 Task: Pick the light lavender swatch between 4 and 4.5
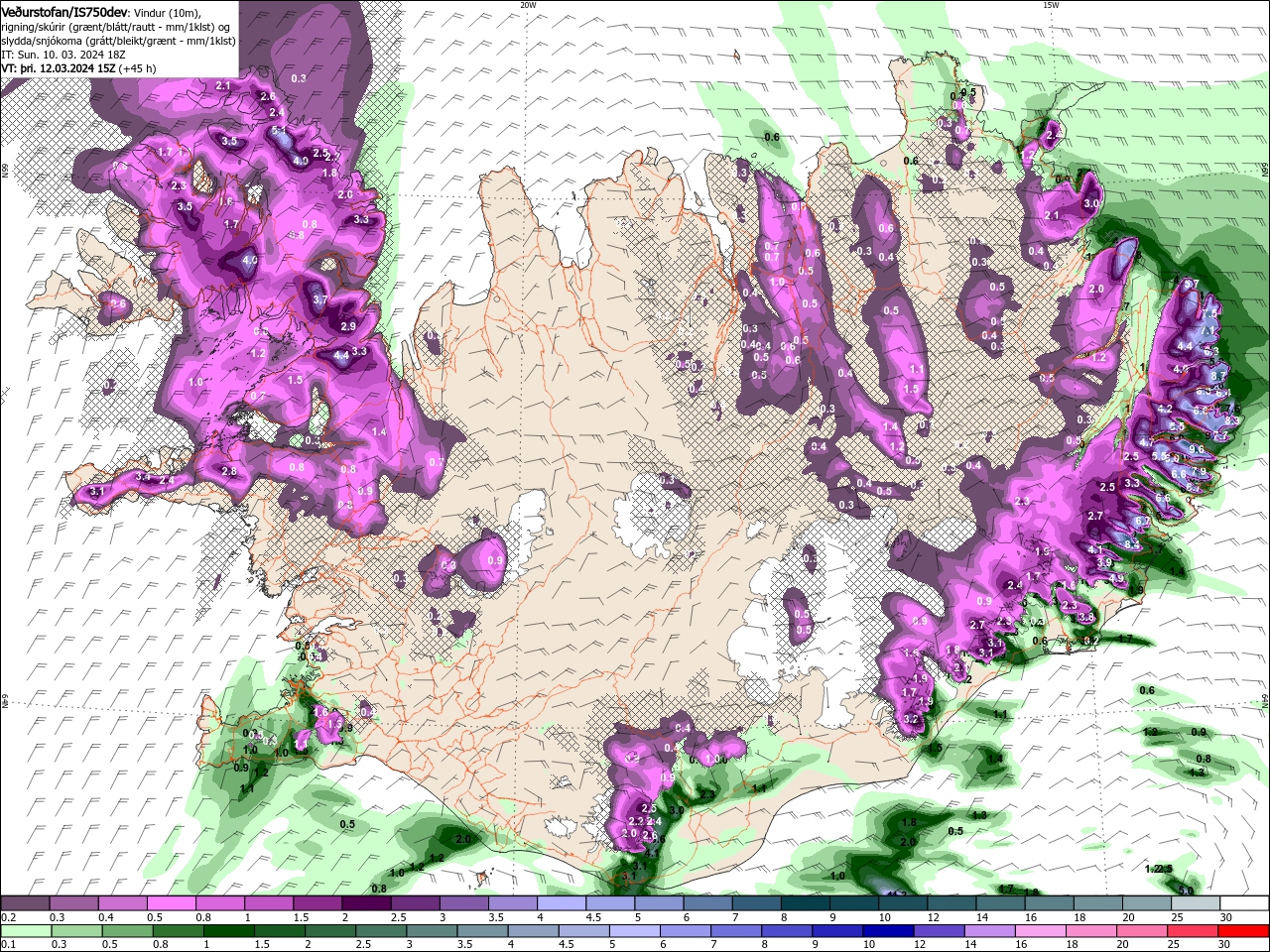point(563,902)
